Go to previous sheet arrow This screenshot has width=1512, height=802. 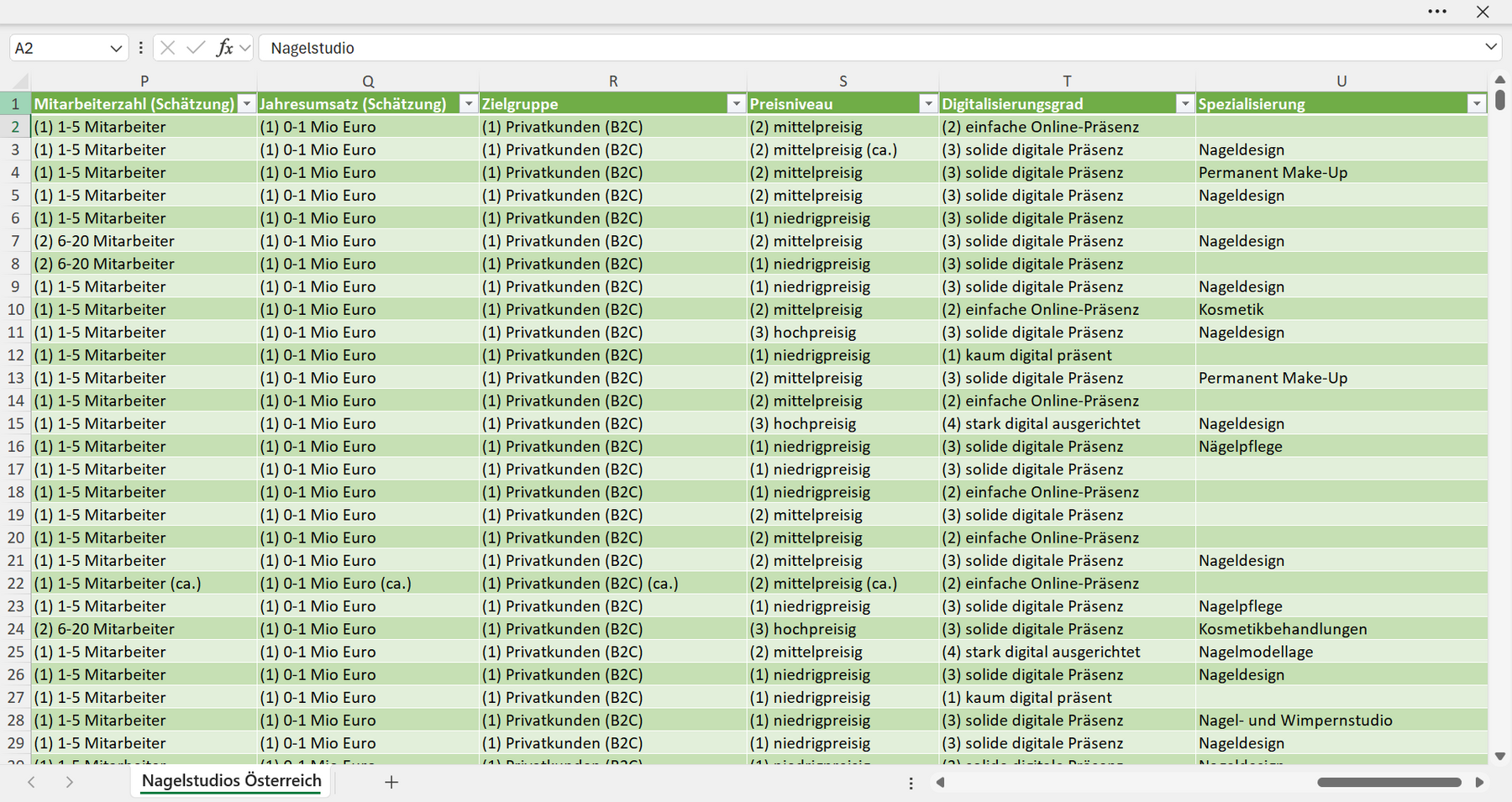[31, 782]
